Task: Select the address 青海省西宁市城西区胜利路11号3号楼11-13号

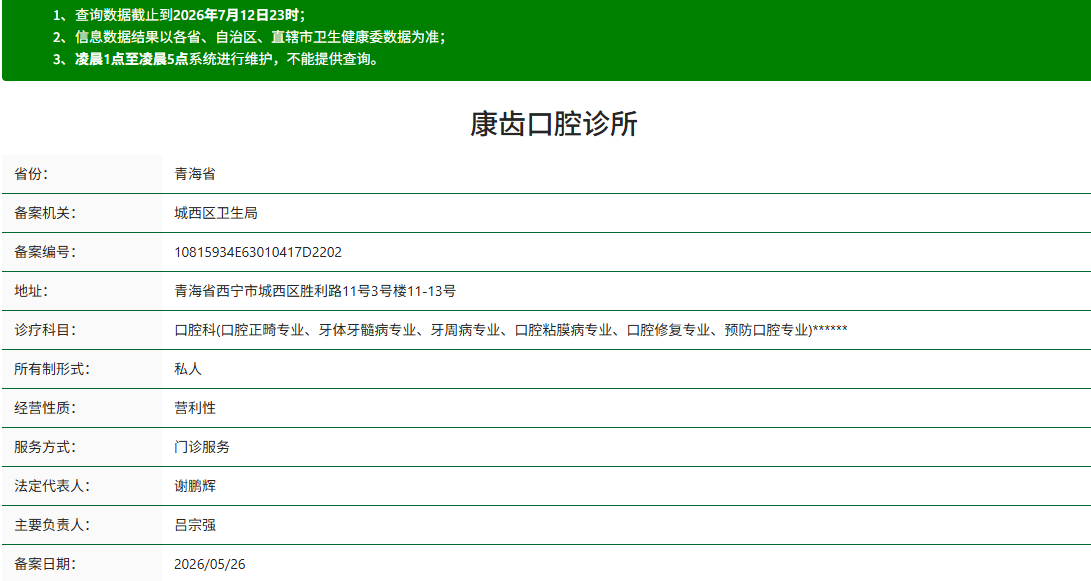Action: coord(315,291)
